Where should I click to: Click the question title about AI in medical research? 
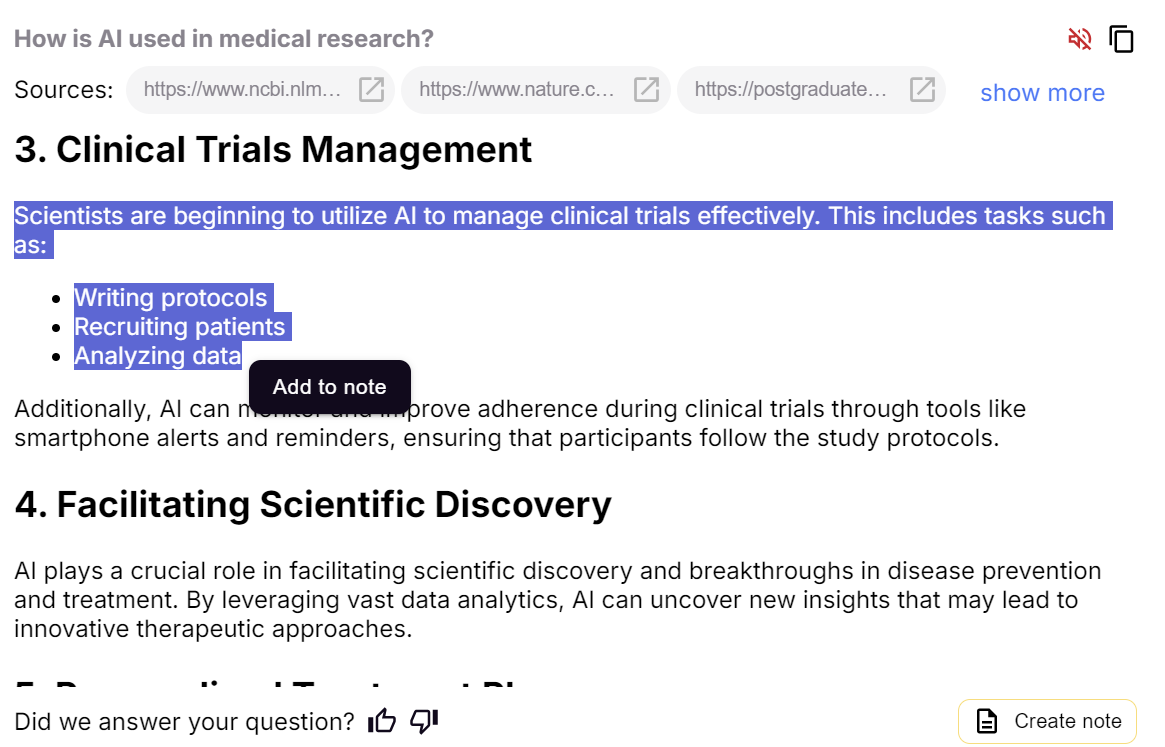[224, 39]
